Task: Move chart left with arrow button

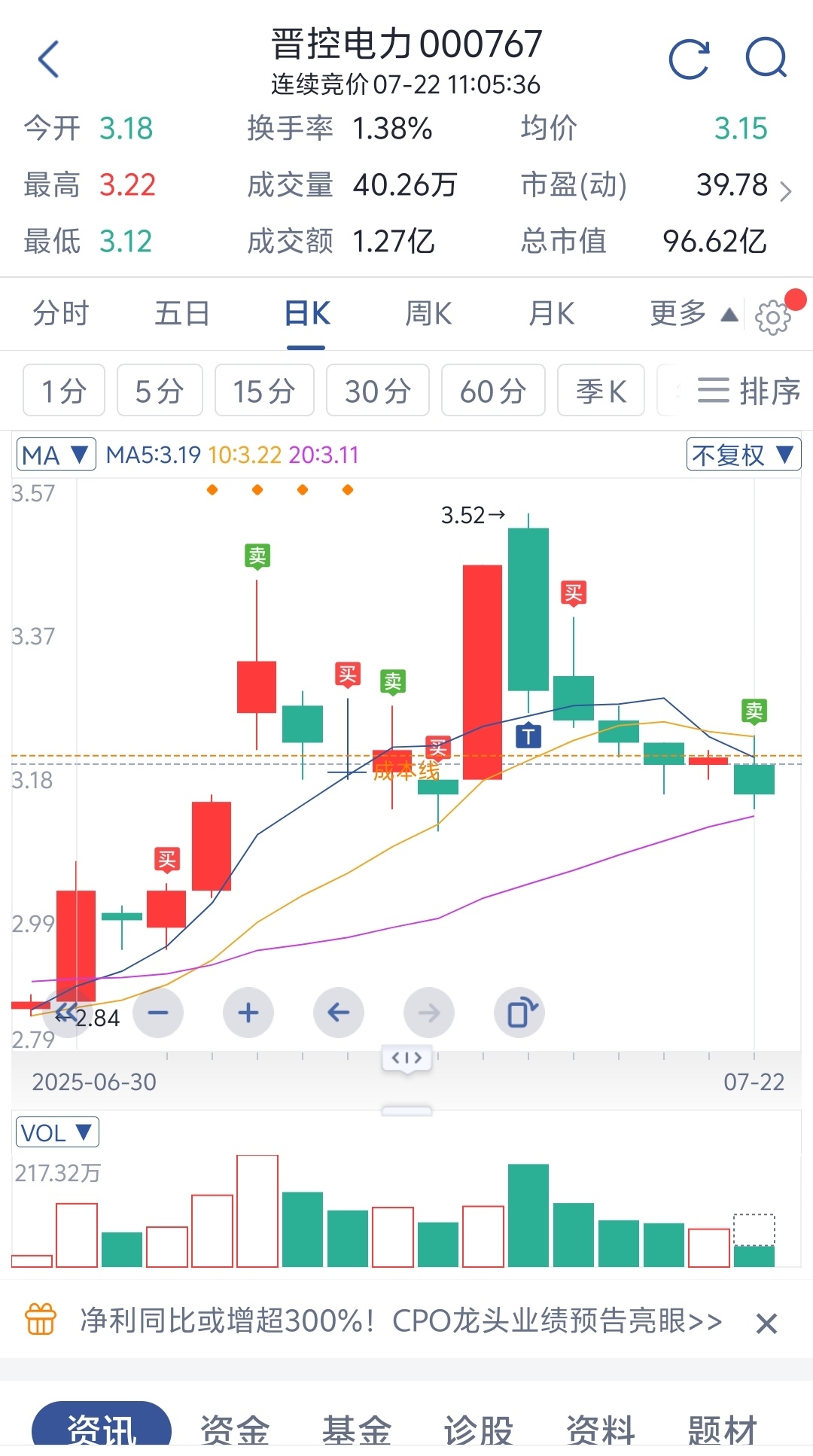Action: coord(339,1013)
